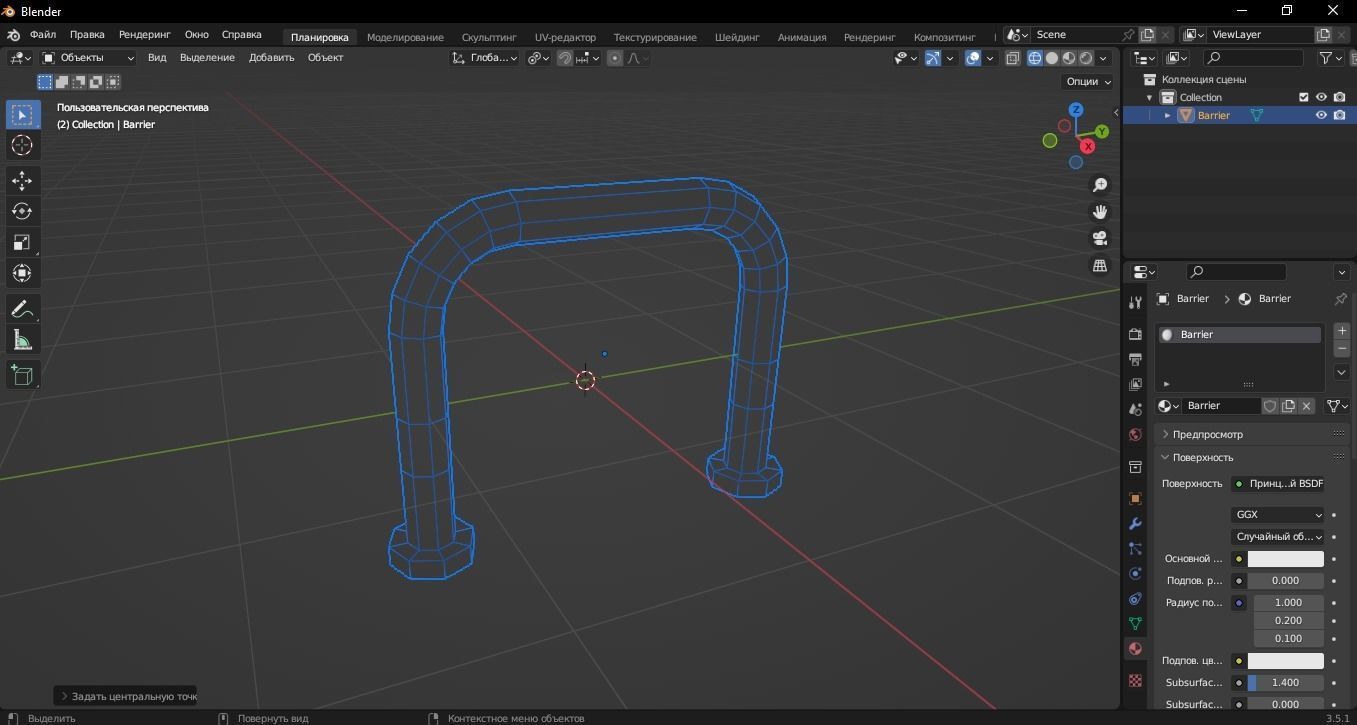Viewport: 1357px width, 725px height.
Task: Toggle snapping magnet in header
Action: [x=565, y=58]
